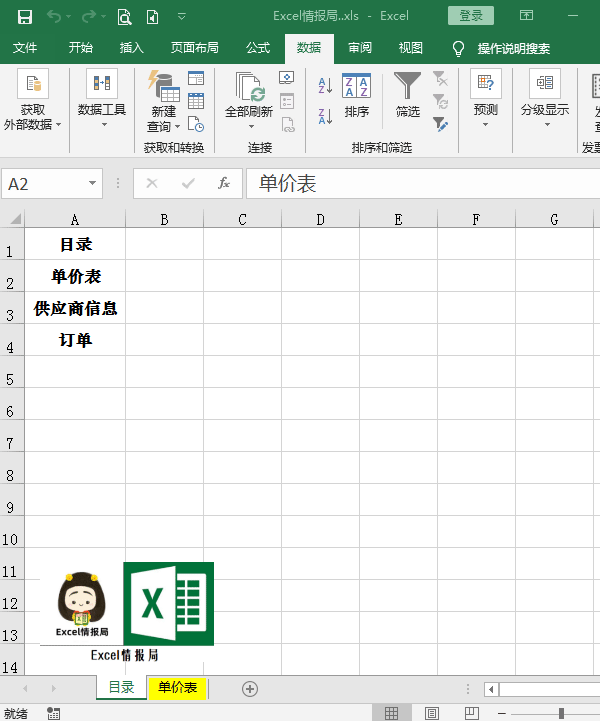Screen dimensions: 600x721
Task: Switch to Normal view in status bar
Action: coord(391,713)
